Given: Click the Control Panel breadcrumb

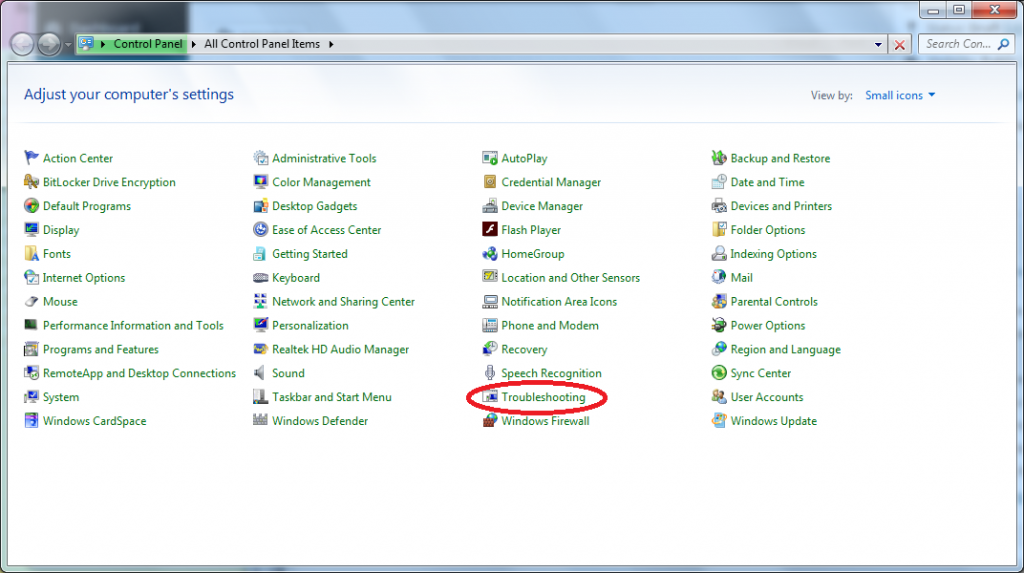Looking at the screenshot, I should coord(148,44).
